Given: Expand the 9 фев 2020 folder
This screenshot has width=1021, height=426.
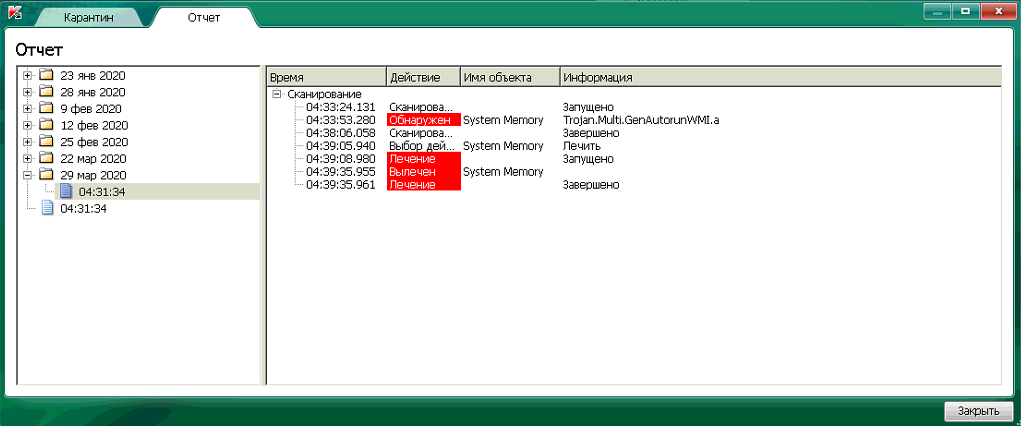Looking at the screenshot, I should tap(27, 109).
